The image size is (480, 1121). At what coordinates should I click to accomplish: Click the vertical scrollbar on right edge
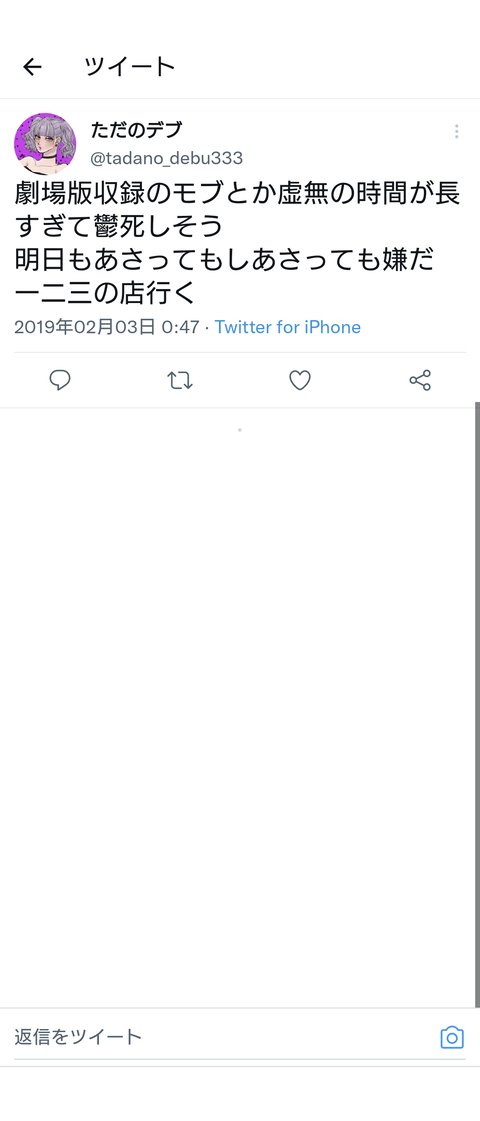coord(477,704)
